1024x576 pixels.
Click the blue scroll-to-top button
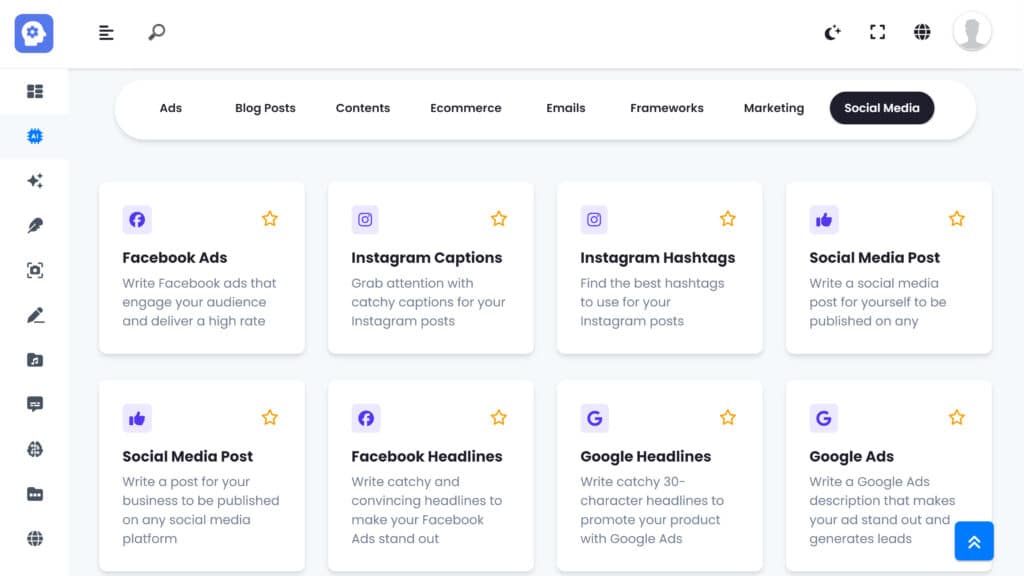coord(973,541)
